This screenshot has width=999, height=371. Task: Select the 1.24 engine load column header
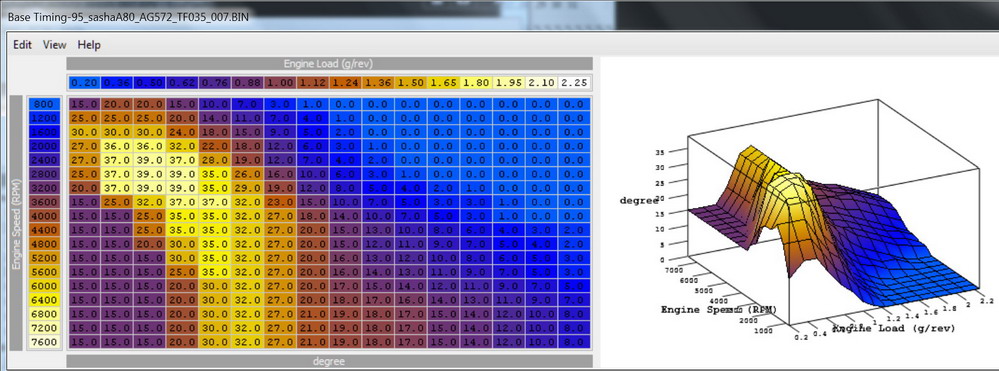345,83
